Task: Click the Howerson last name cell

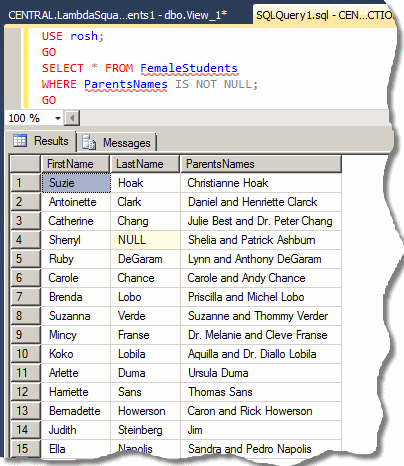Action: [145, 411]
